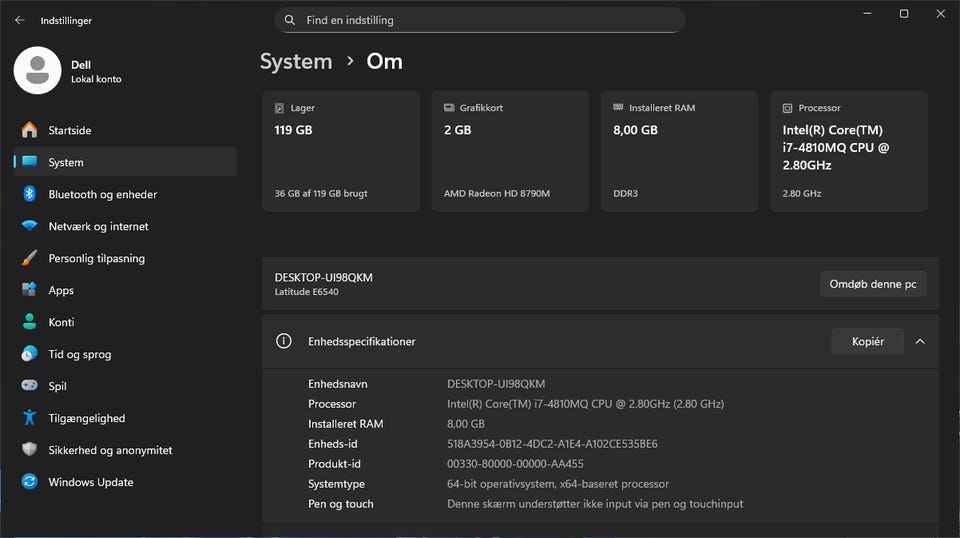Select Tilgængelighed in the navigation
The height and width of the screenshot is (538, 960).
[86, 418]
